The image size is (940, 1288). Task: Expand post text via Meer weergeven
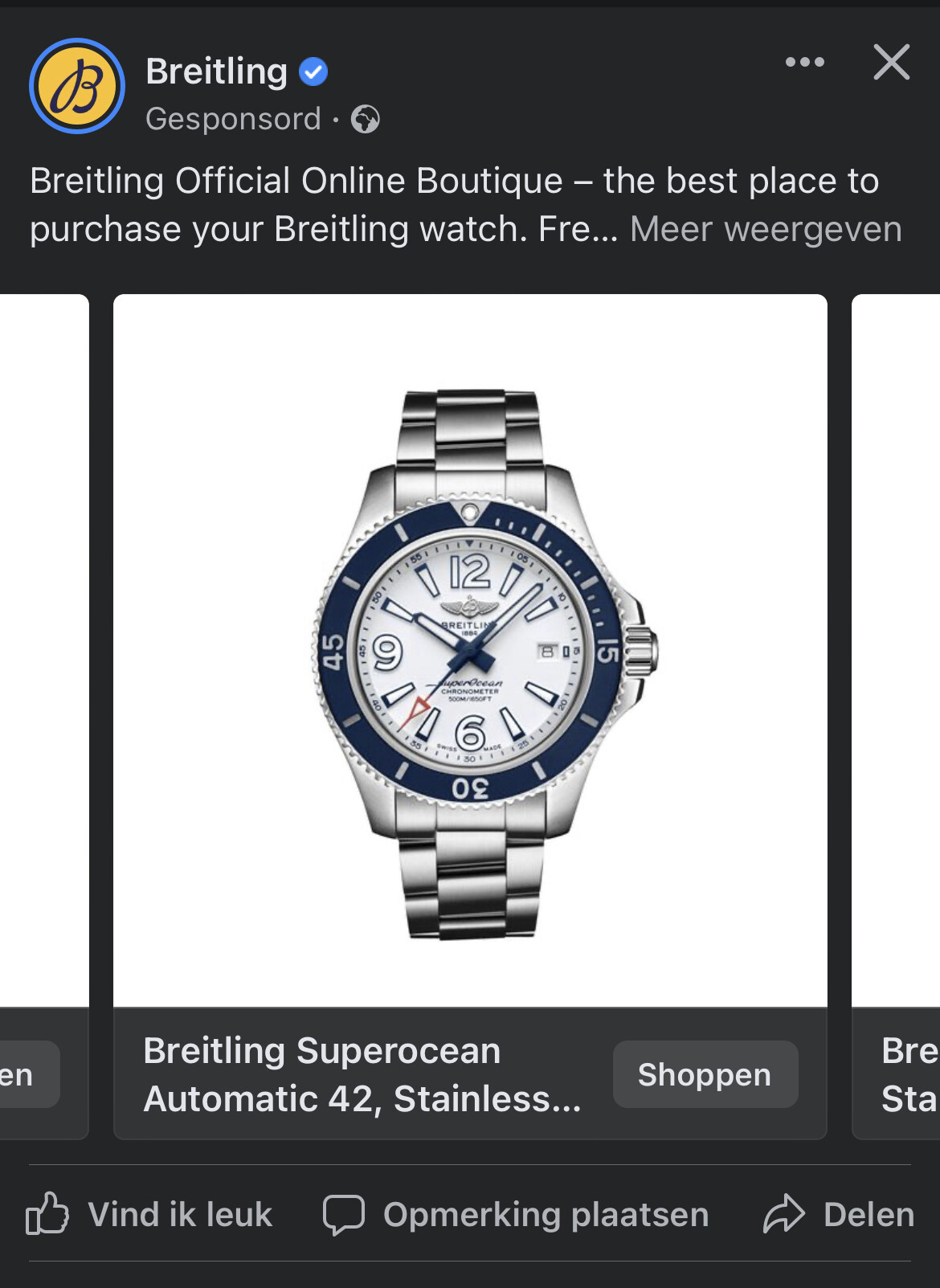point(766,229)
